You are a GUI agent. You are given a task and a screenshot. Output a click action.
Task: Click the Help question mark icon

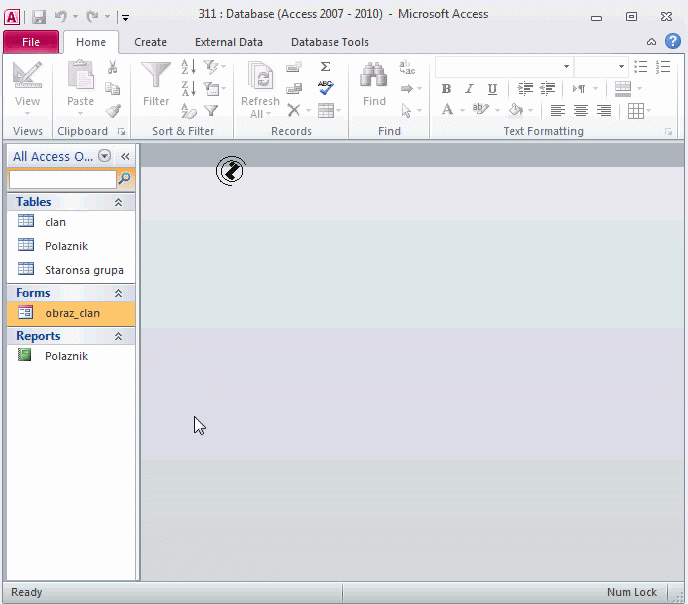coord(673,42)
